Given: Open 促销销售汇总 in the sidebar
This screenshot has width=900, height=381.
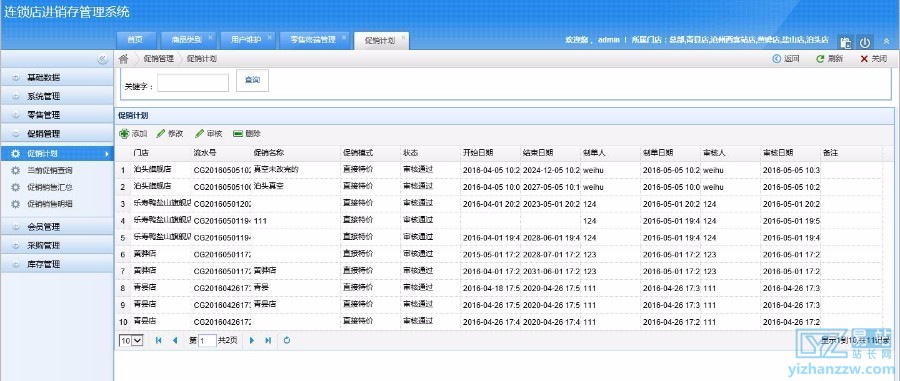Looking at the screenshot, I should coord(50,187).
